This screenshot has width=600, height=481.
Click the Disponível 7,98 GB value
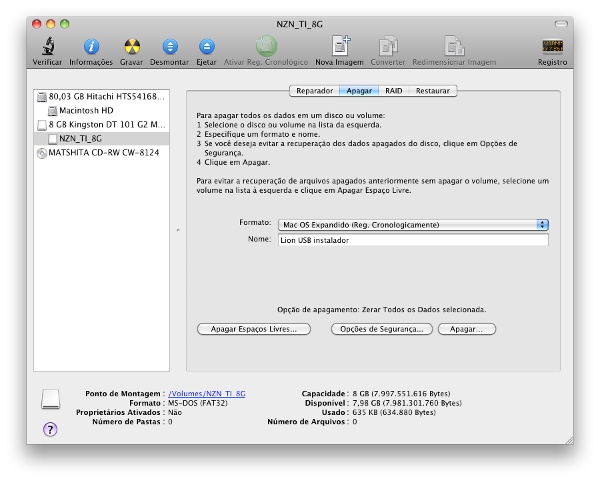(407, 403)
